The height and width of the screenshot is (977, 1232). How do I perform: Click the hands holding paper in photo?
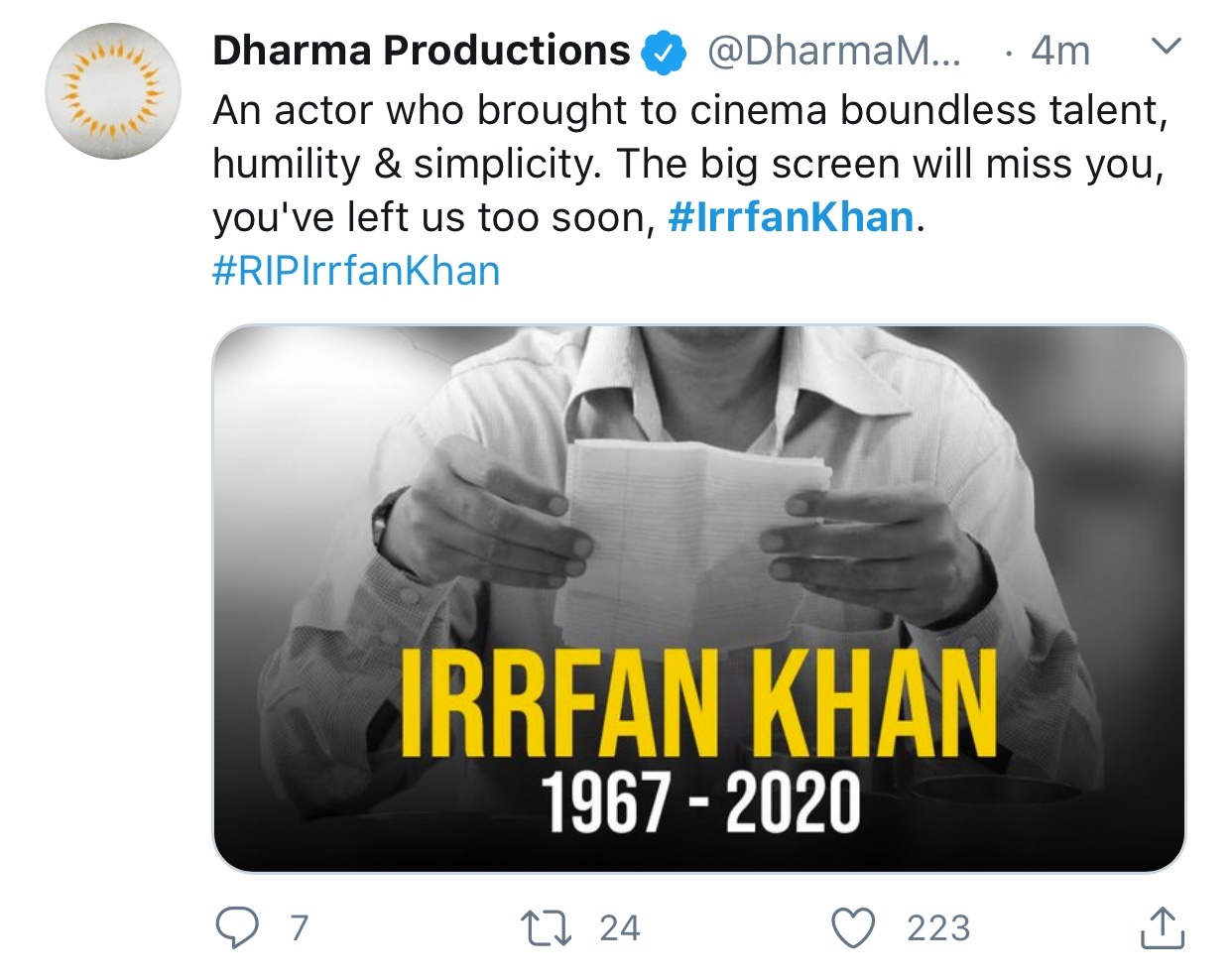pos(684,526)
